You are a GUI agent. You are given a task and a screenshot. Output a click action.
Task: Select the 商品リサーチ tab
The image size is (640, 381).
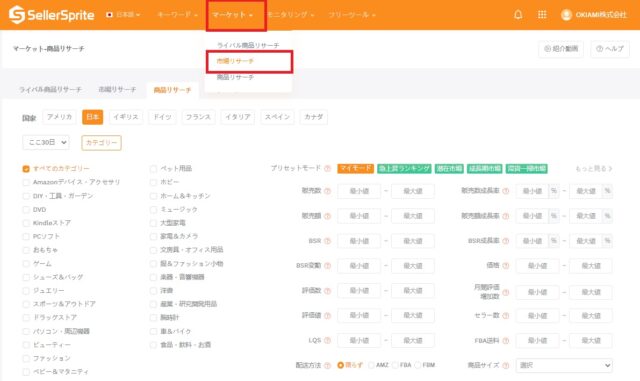(x=172, y=90)
